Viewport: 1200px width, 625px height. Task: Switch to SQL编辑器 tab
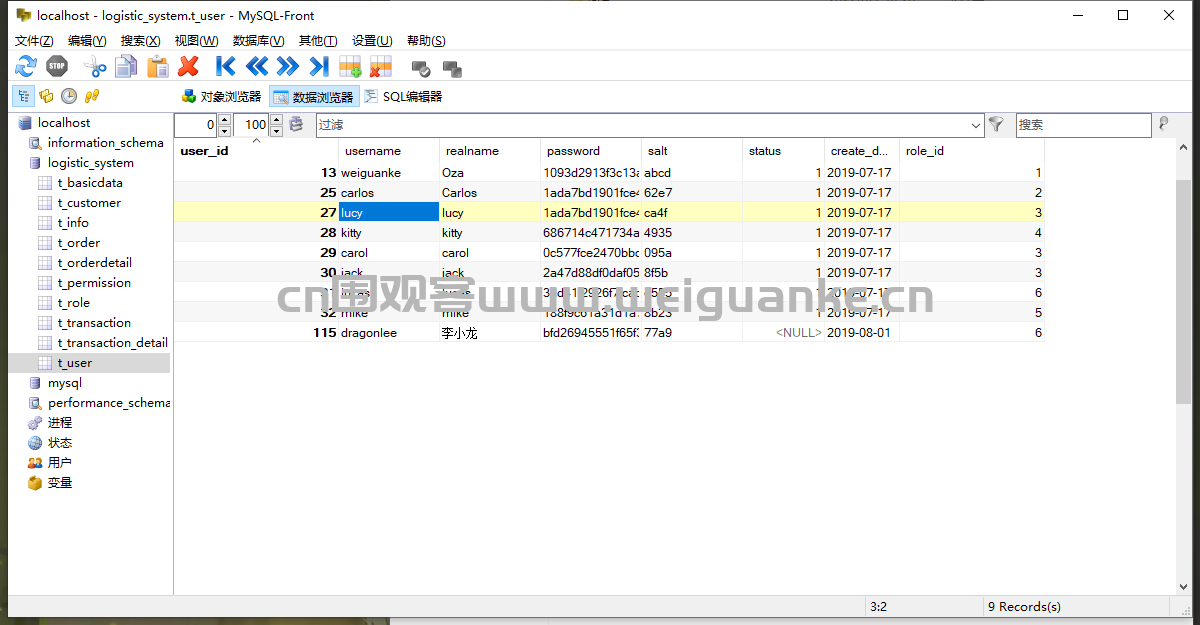pyautogui.click(x=402, y=97)
